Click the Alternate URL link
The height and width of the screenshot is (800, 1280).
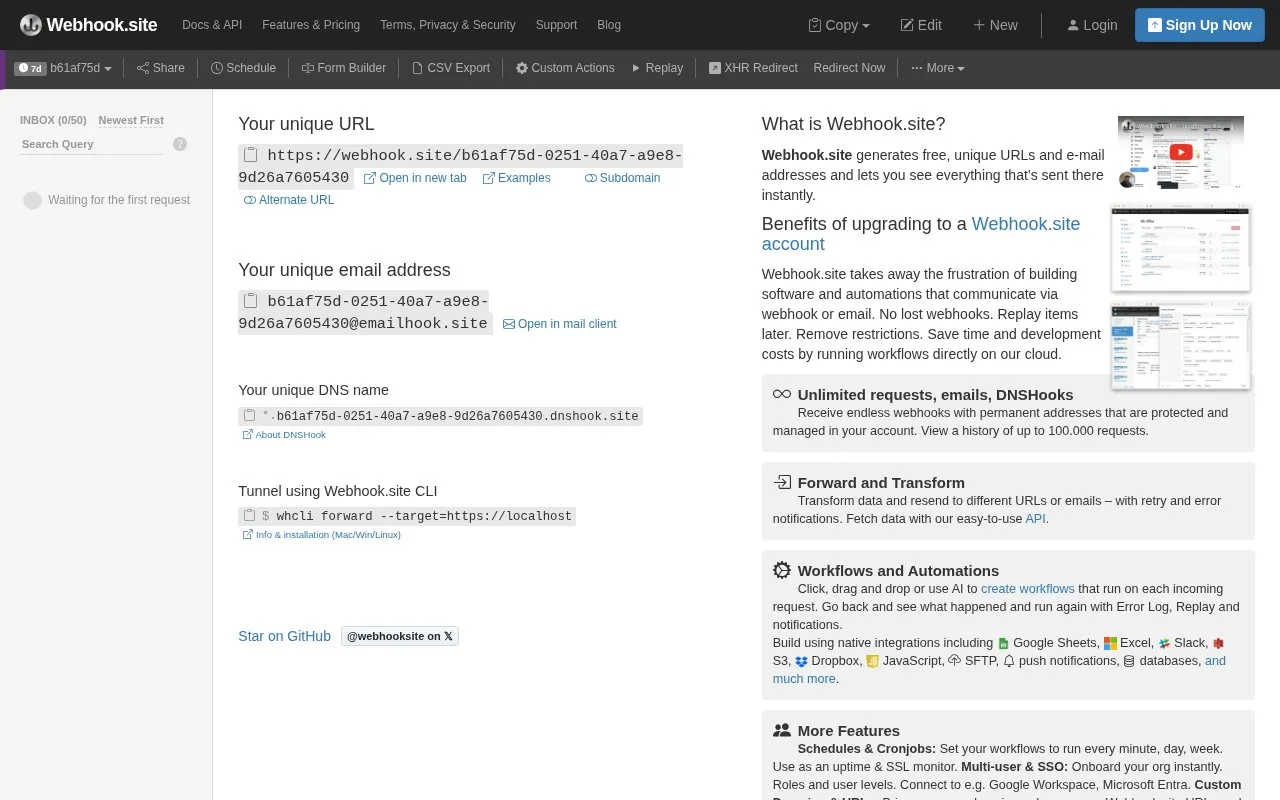(x=289, y=200)
